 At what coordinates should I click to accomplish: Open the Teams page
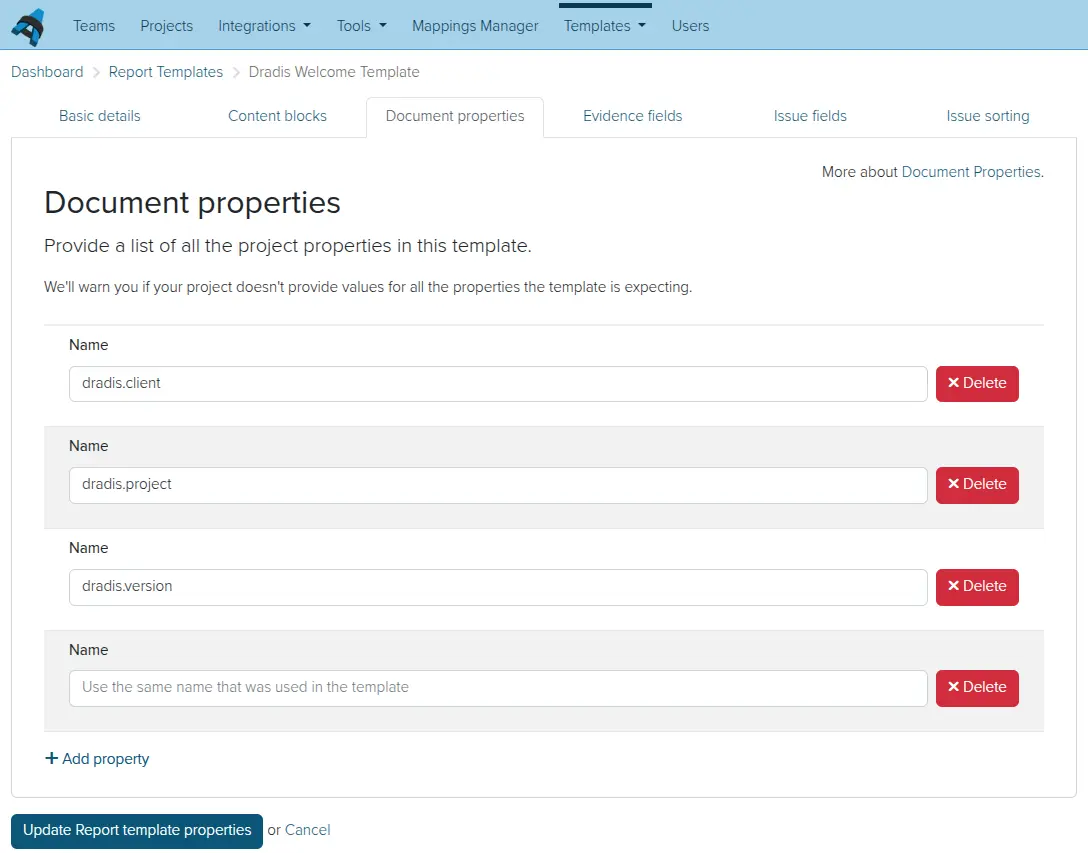click(94, 26)
